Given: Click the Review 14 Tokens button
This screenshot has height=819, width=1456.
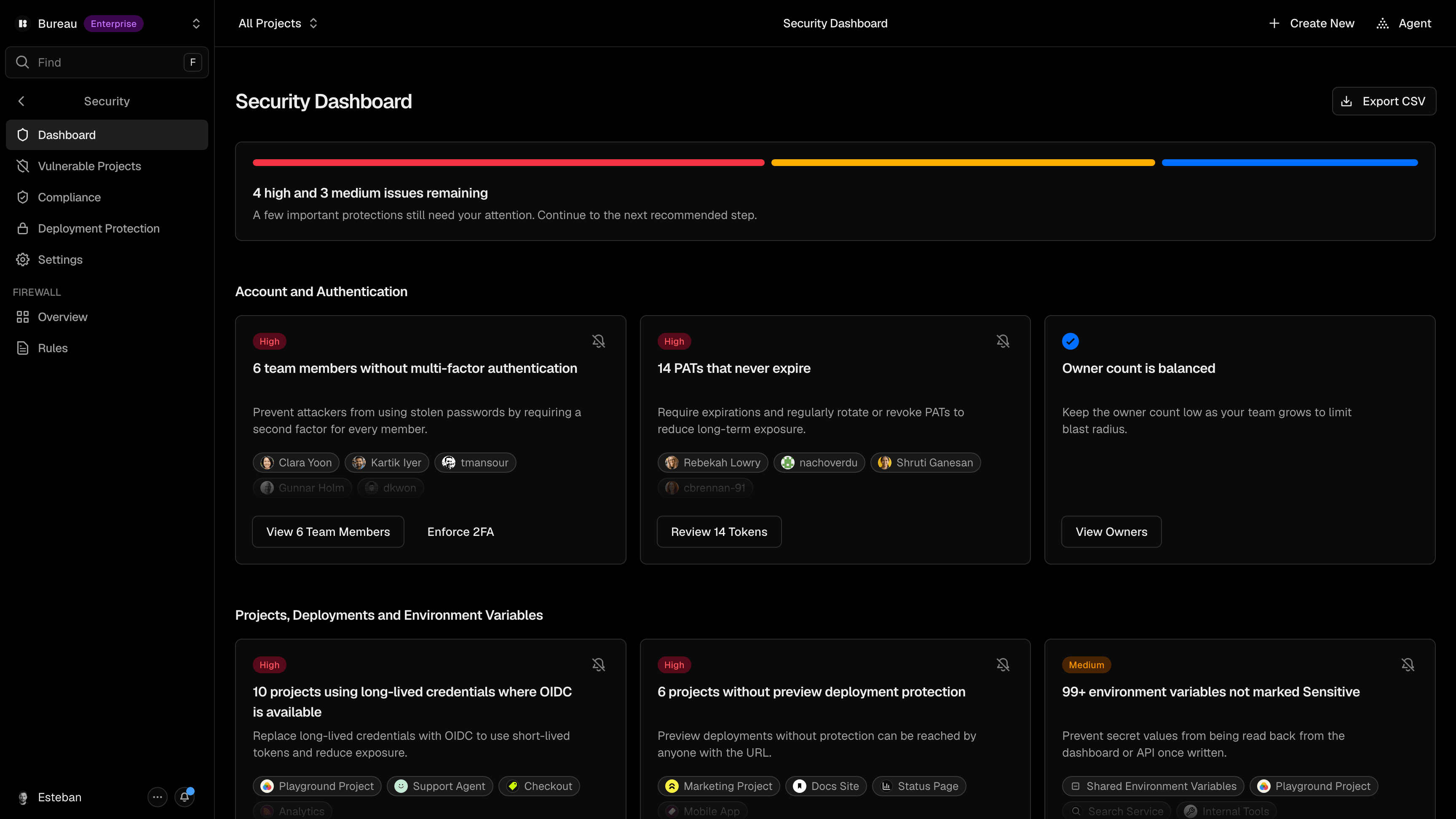Looking at the screenshot, I should tap(719, 532).
